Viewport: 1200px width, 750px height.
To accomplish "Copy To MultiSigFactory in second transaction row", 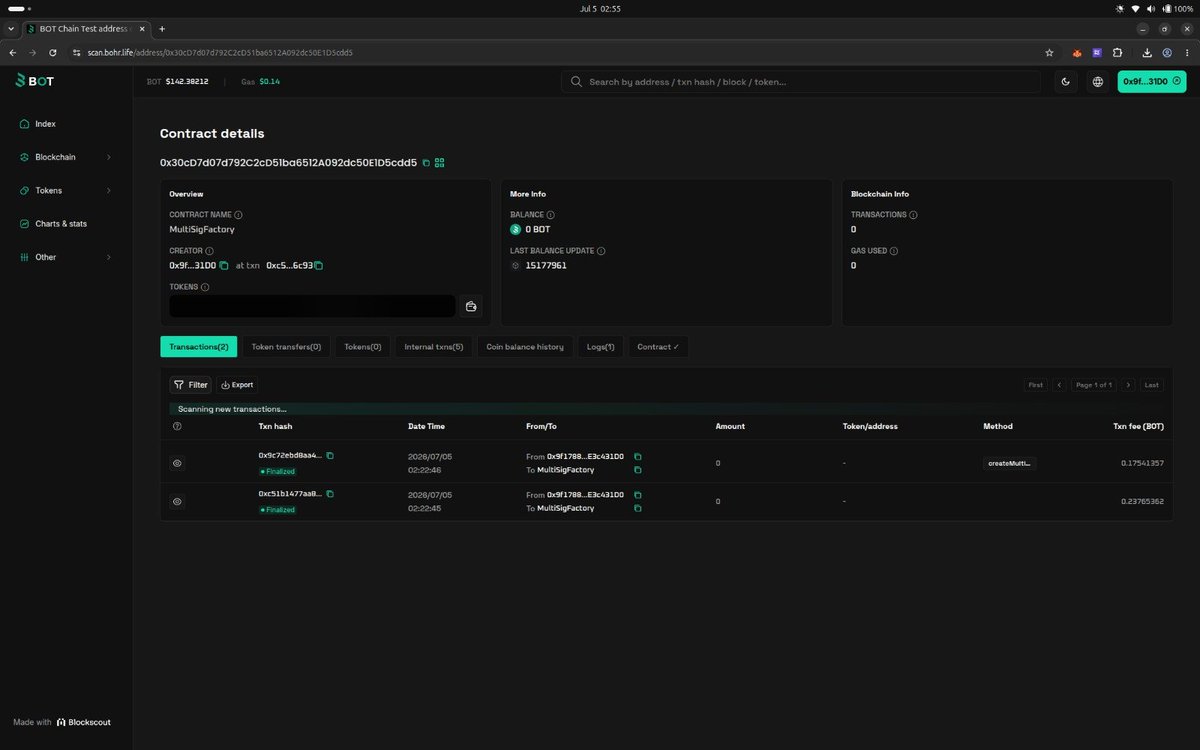I will pyautogui.click(x=638, y=508).
